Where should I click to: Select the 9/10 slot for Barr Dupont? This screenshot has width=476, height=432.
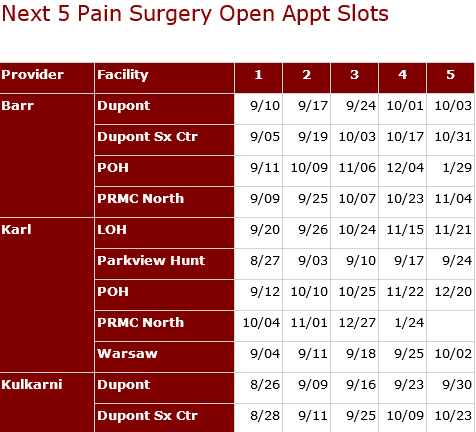pos(259,109)
